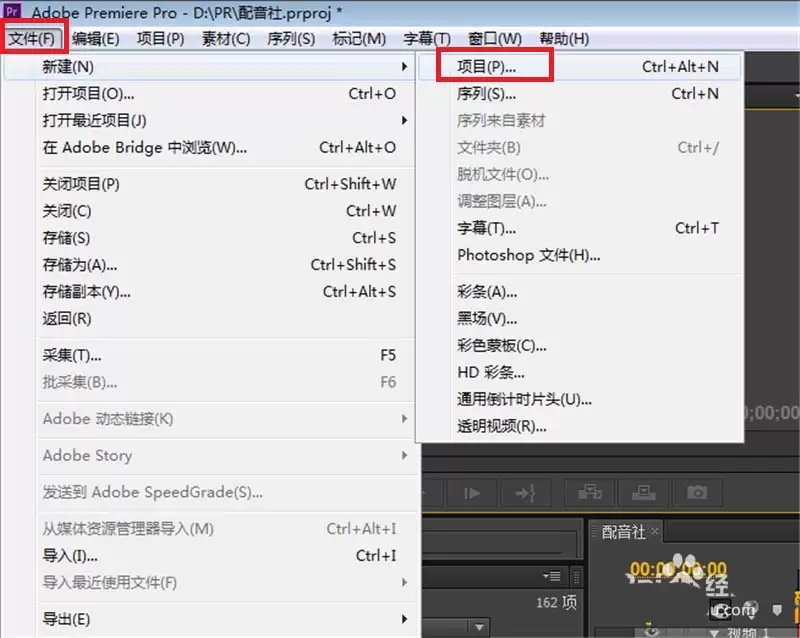The height and width of the screenshot is (638, 800).
Task: Expand the 新建(N) submenu
Action: pyautogui.click(x=405, y=67)
